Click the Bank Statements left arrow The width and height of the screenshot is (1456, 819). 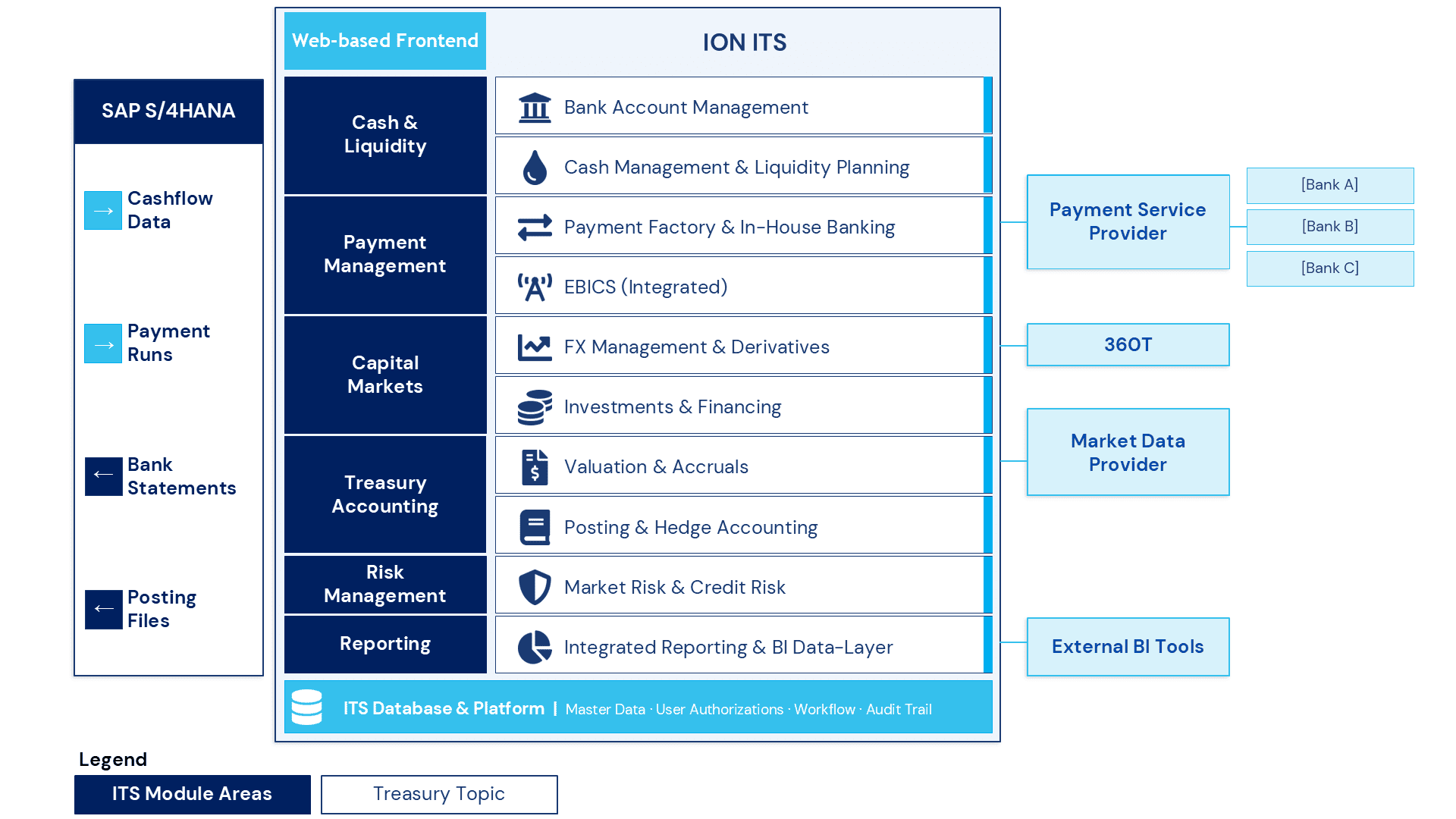pyautogui.click(x=103, y=476)
